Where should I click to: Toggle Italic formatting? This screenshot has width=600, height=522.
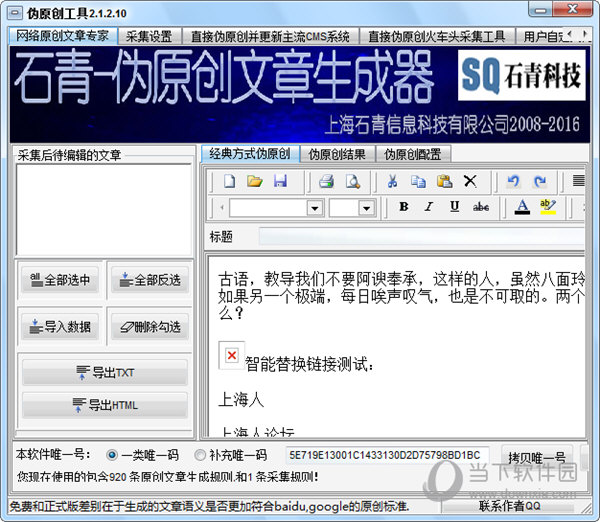click(x=429, y=207)
